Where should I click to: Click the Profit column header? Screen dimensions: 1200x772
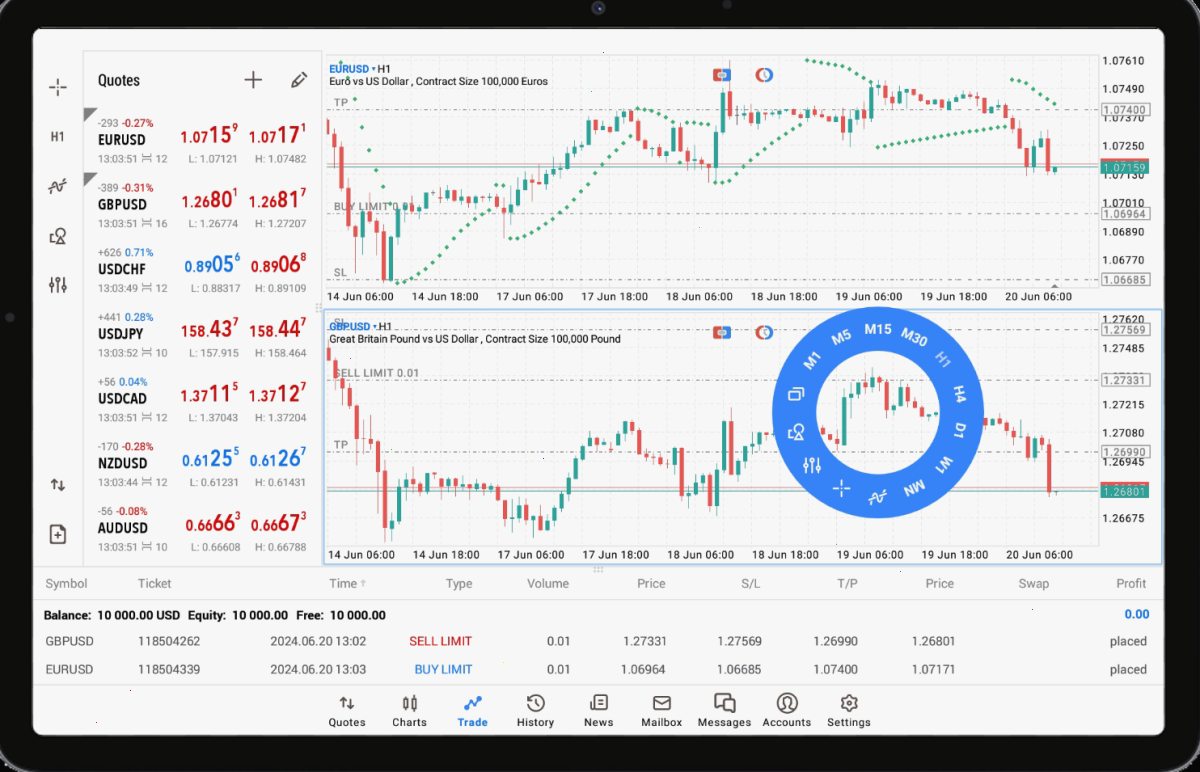tap(1131, 583)
